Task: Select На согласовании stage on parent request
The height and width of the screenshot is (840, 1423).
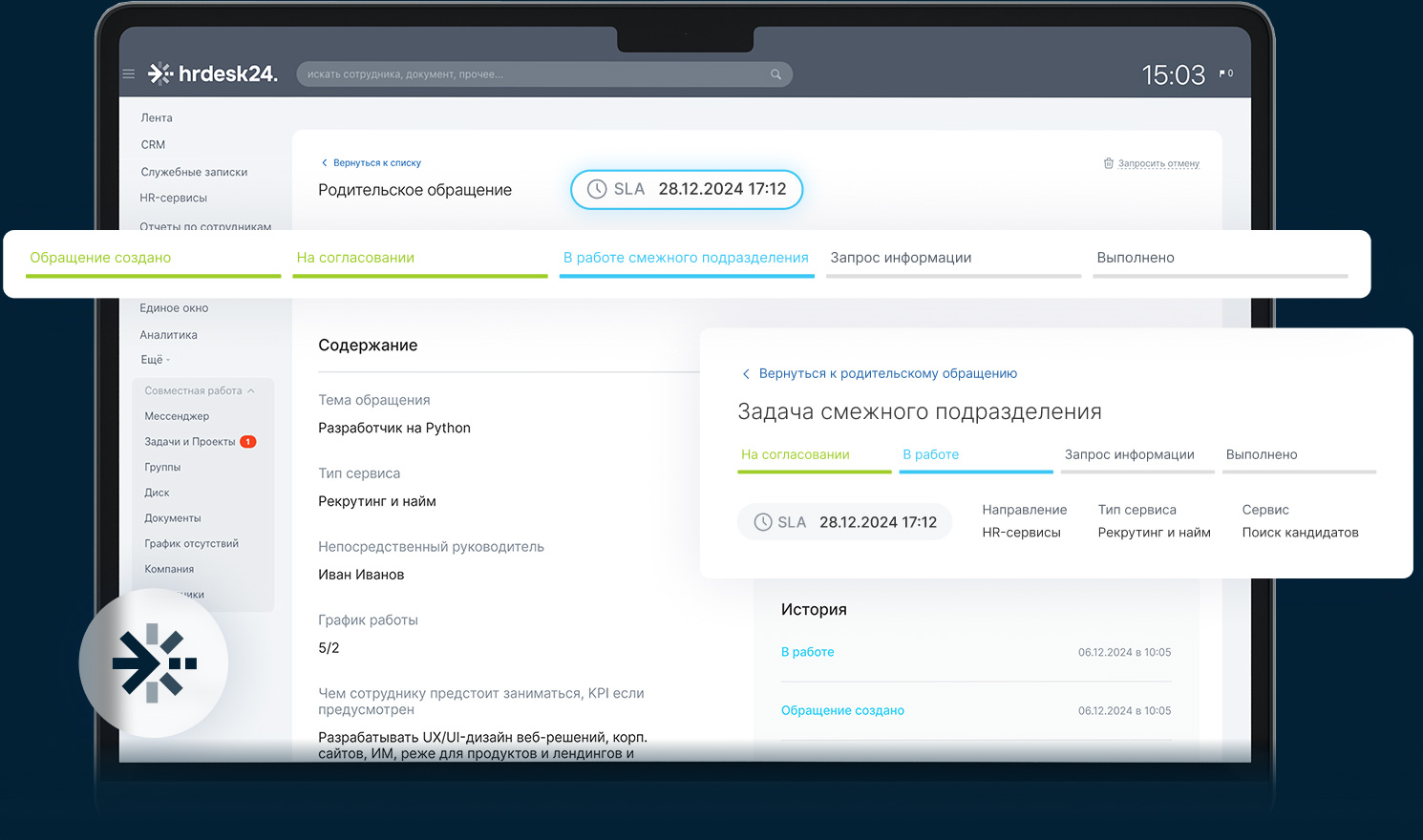Action: click(356, 257)
